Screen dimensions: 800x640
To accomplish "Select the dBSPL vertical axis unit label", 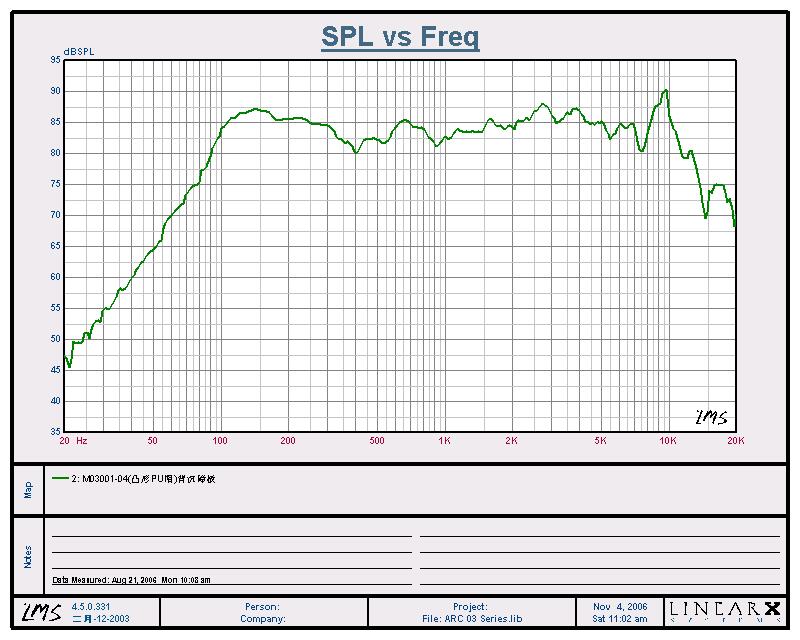I will coord(79,51).
